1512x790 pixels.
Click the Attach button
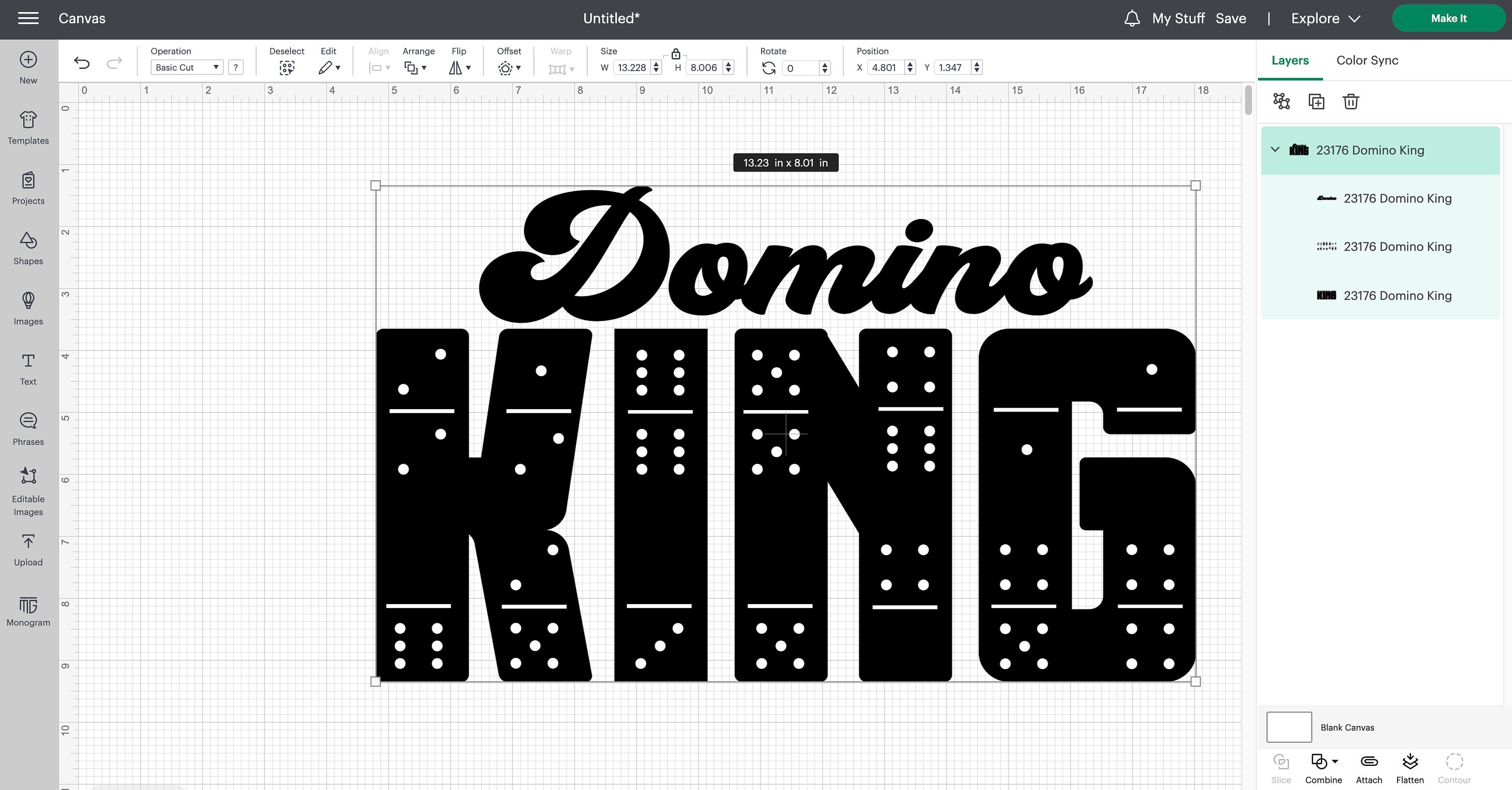point(1369,768)
